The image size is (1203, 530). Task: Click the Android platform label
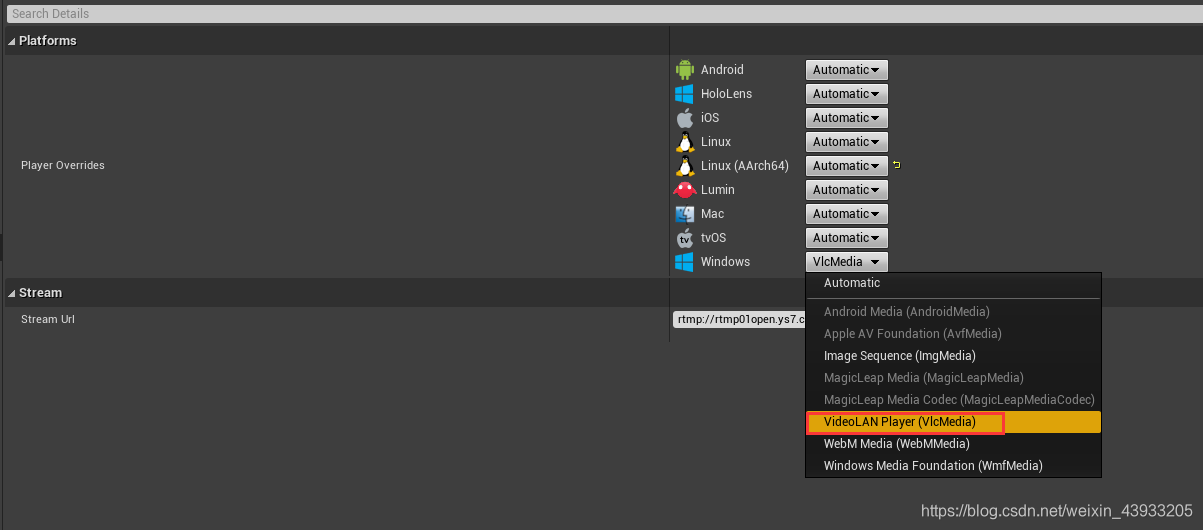tap(722, 70)
